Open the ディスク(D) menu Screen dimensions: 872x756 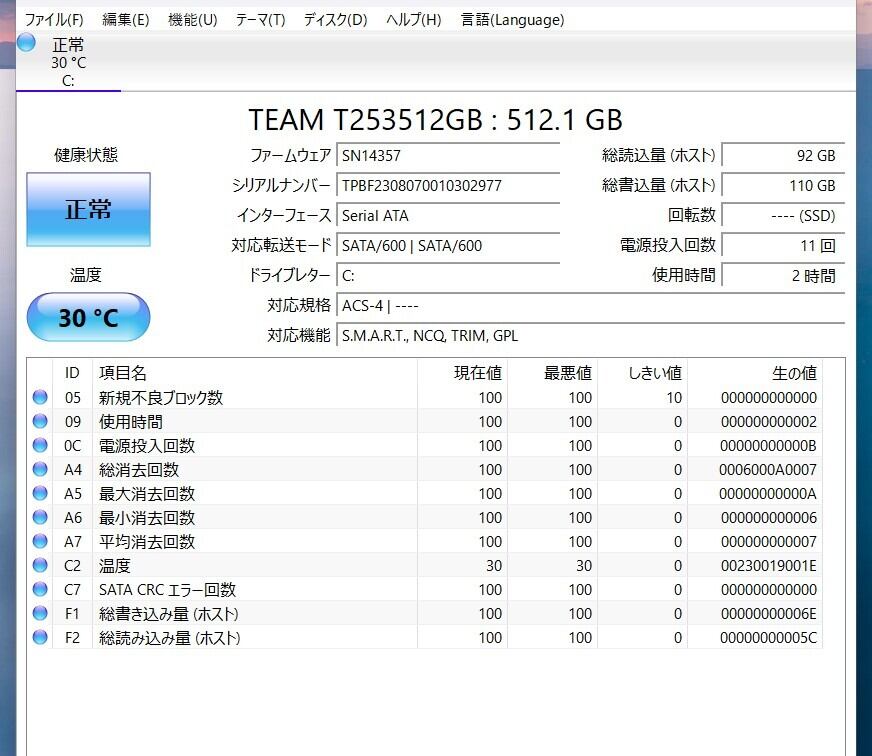pyautogui.click(x=335, y=20)
